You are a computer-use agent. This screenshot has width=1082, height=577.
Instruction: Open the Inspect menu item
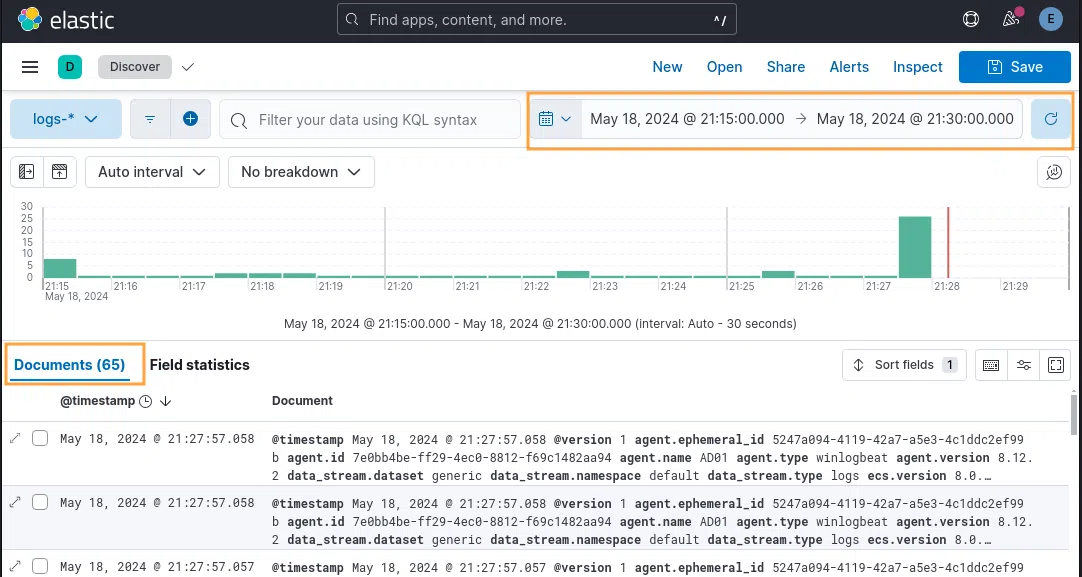pyautogui.click(x=917, y=67)
